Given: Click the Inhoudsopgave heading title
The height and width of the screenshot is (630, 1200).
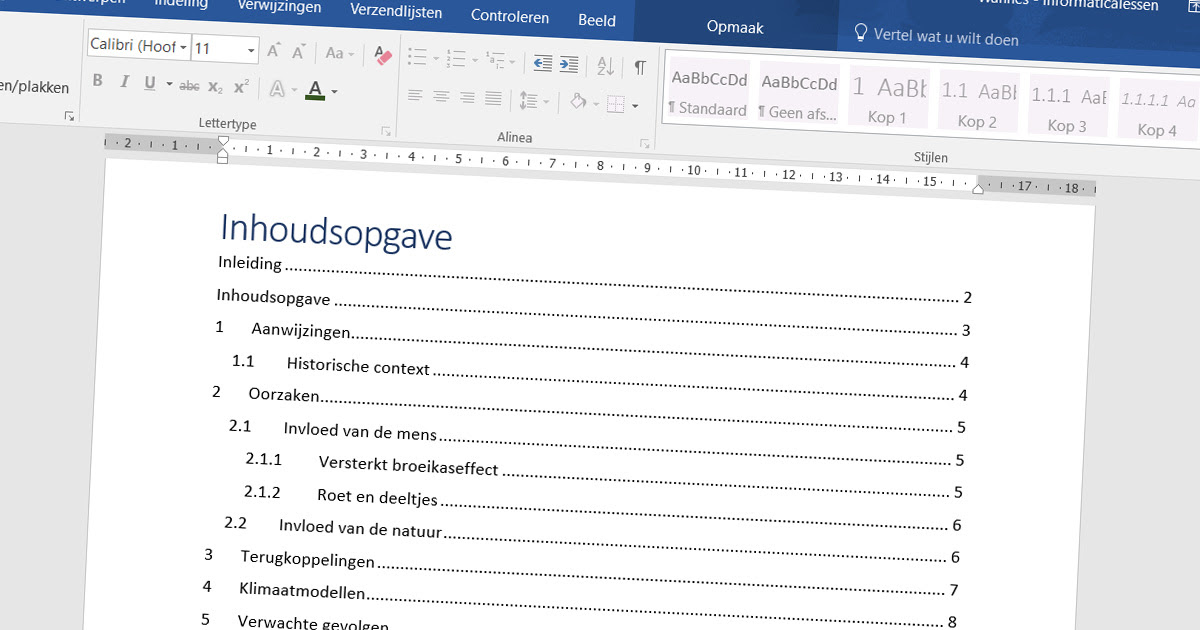Looking at the screenshot, I should [x=336, y=232].
